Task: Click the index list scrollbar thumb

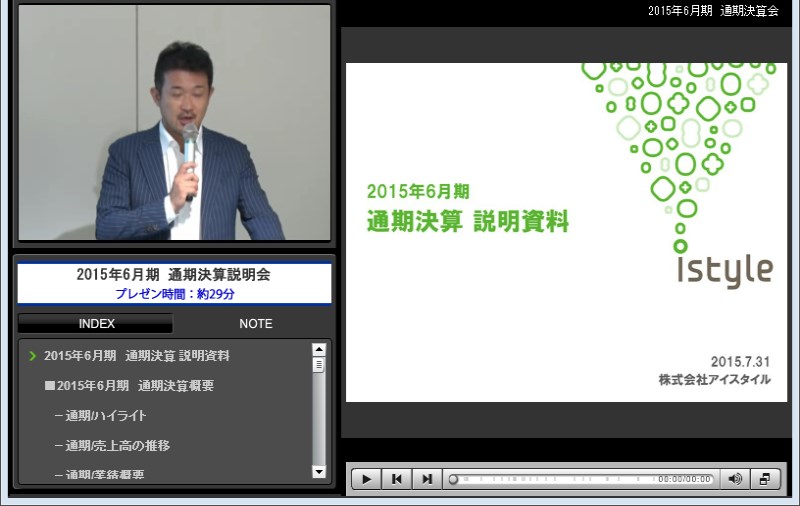Action: pyautogui.click(x=319, y=365)
